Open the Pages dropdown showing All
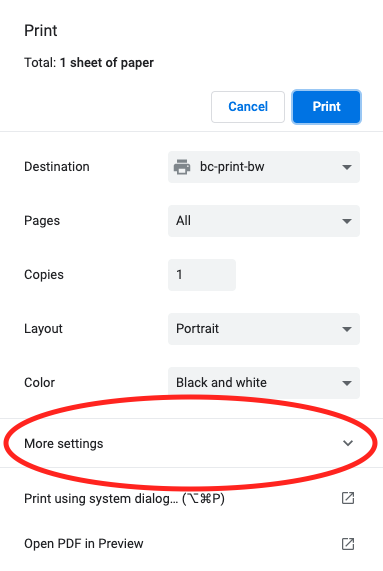Screen dimensions: 383x571 click(x=264, y=221)
